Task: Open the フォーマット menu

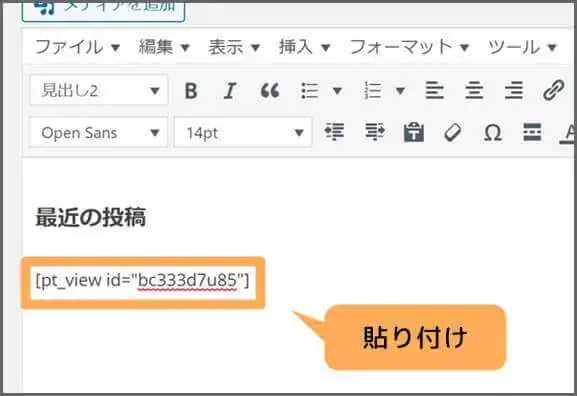Action: click(x=409, y=47)
